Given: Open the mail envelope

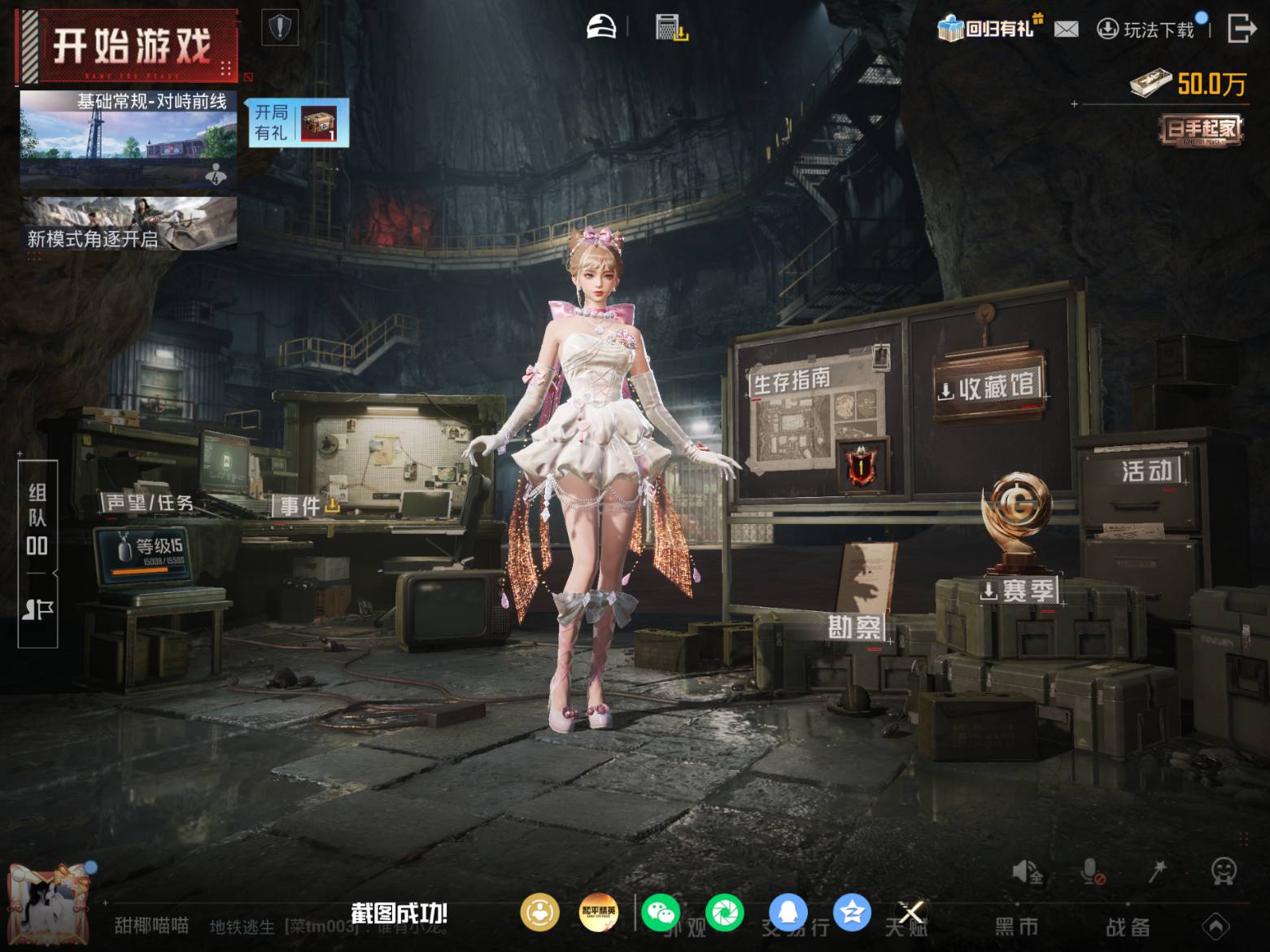Looking at the screenshot, I should click(x=1066, y=29).
